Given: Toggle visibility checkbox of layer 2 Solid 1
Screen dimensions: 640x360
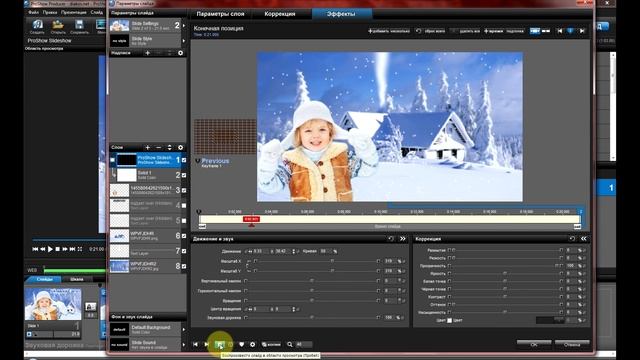Looking at the screenshot, I should 184,175.
